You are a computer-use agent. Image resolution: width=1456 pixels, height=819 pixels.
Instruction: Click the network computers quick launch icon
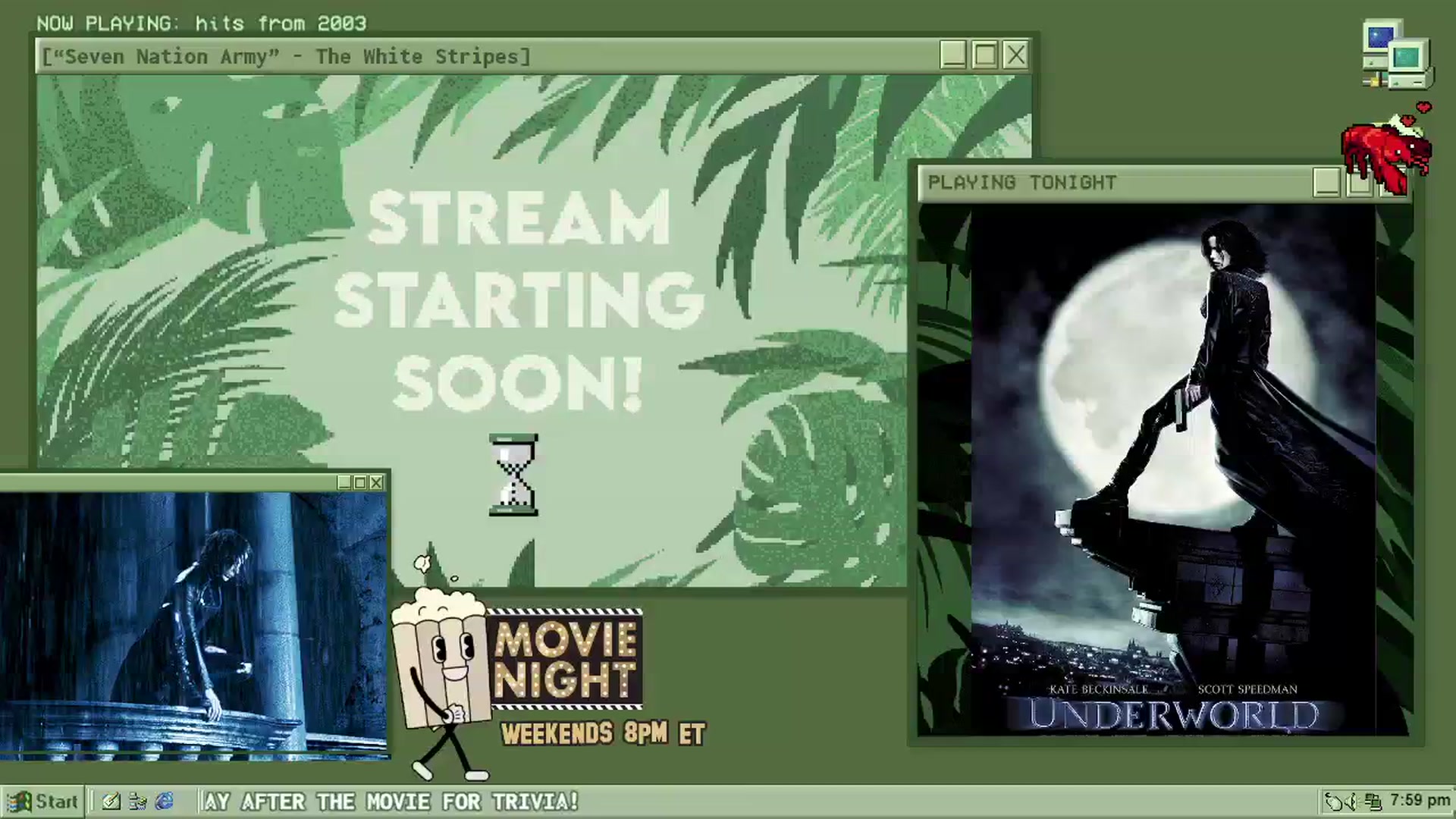tap(137, 802)
